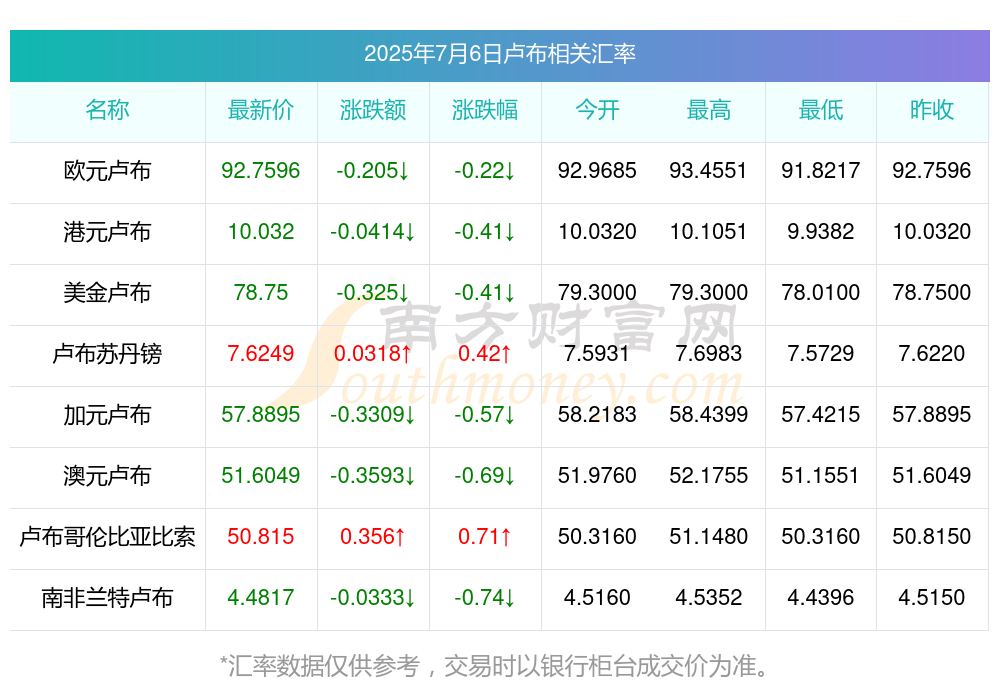Click change percent -0.69↓

485,475
